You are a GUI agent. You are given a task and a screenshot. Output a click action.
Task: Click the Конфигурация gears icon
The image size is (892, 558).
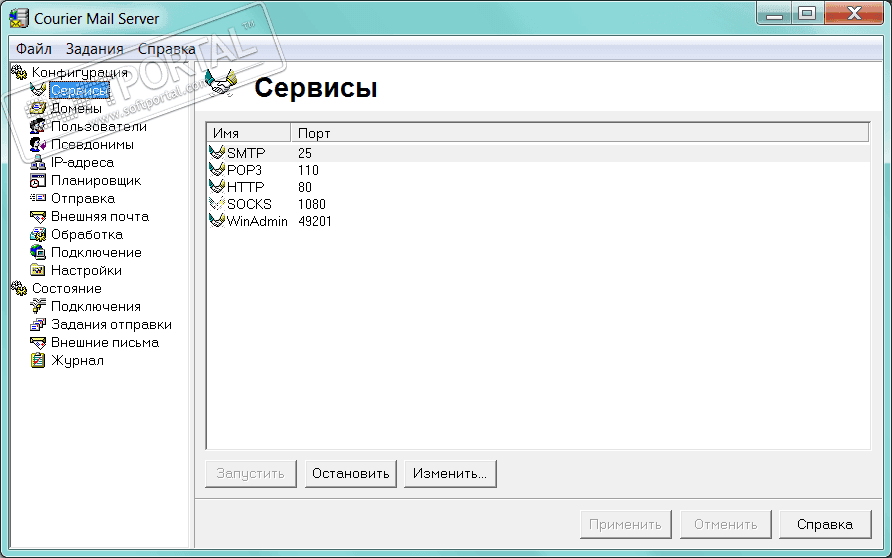[19, 72]
